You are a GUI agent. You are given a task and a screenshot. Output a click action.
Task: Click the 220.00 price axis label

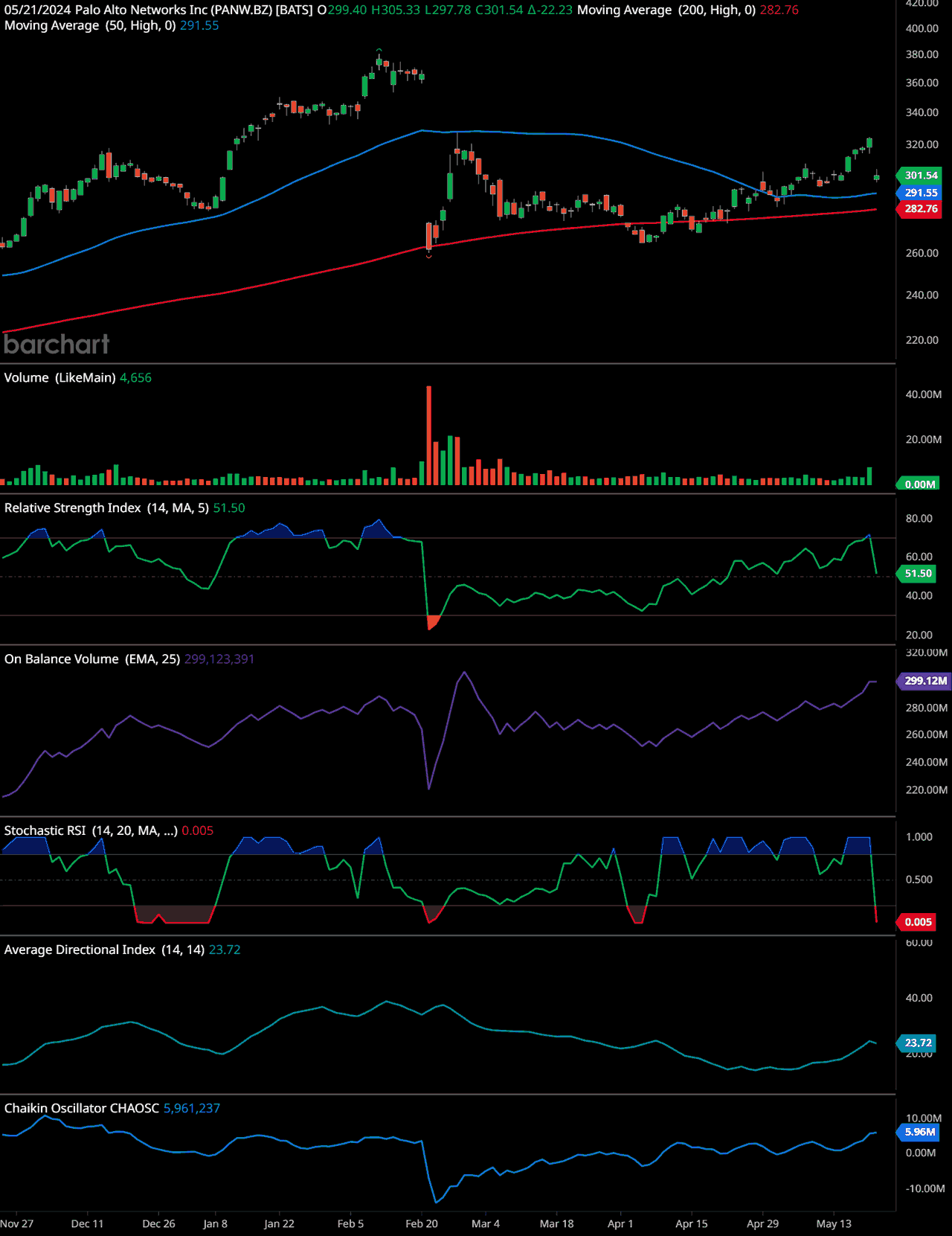(x=922, y=340)
